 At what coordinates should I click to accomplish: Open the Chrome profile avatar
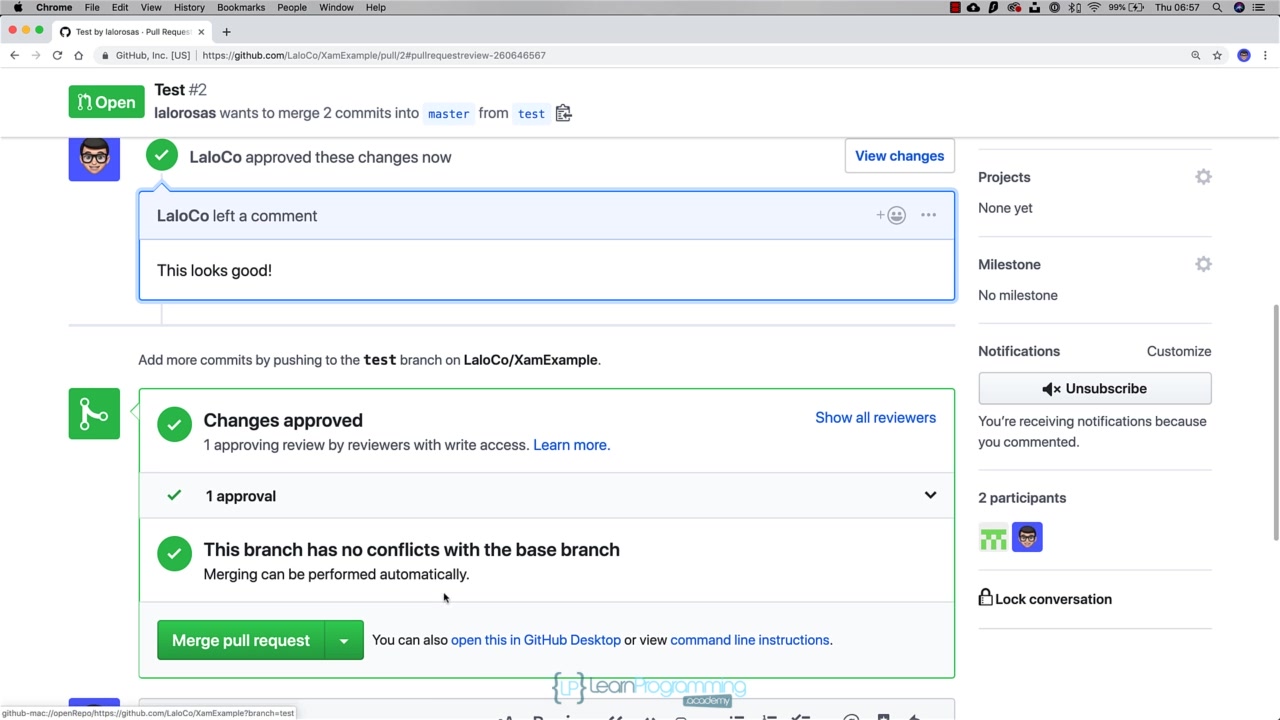1244,55
